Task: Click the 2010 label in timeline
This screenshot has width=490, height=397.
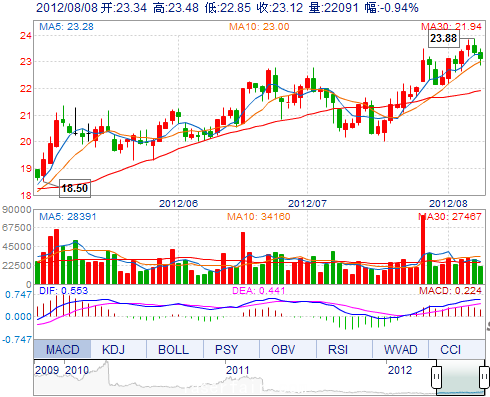Action: pyautogui.click(x=77, y=370)
